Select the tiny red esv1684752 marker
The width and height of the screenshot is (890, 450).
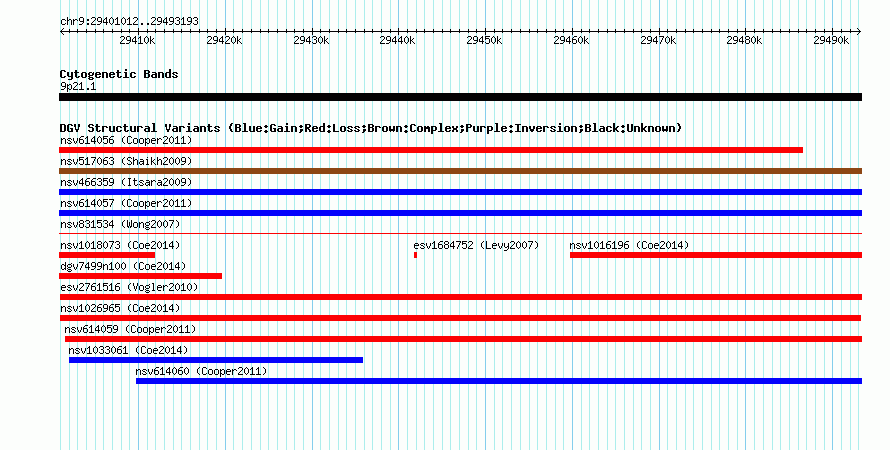point(415,255)
